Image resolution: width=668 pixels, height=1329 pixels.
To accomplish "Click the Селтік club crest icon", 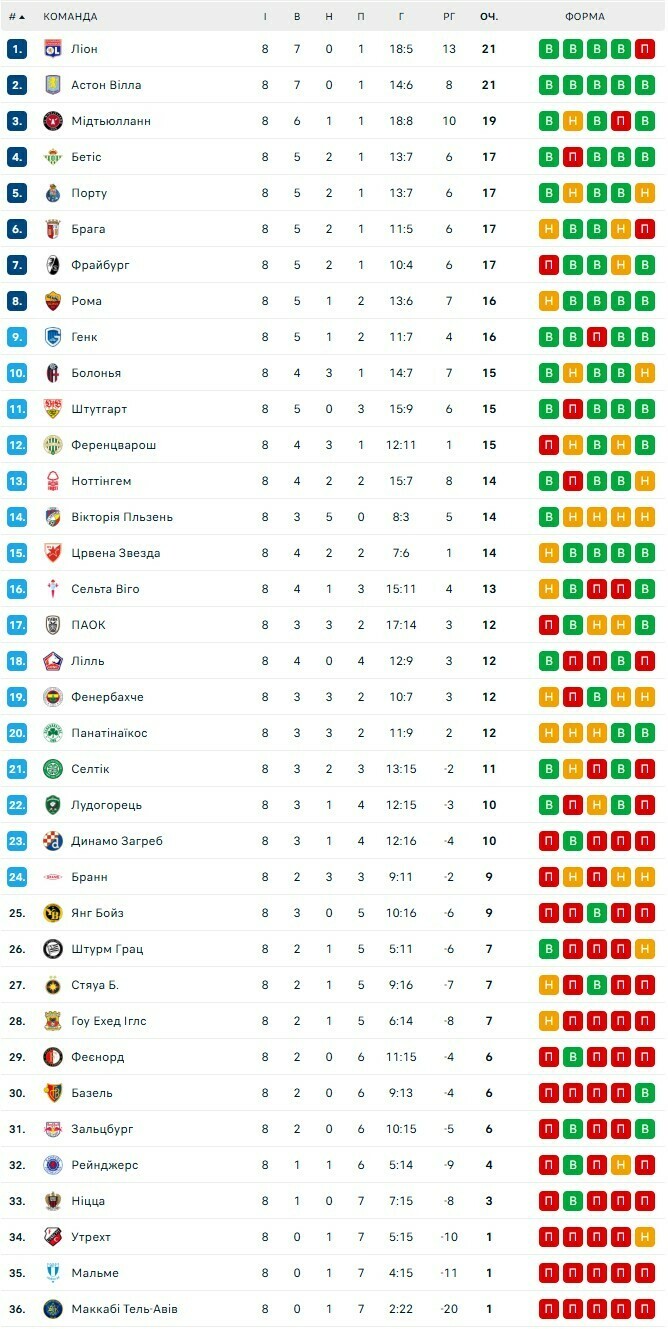I will point(53,769).
